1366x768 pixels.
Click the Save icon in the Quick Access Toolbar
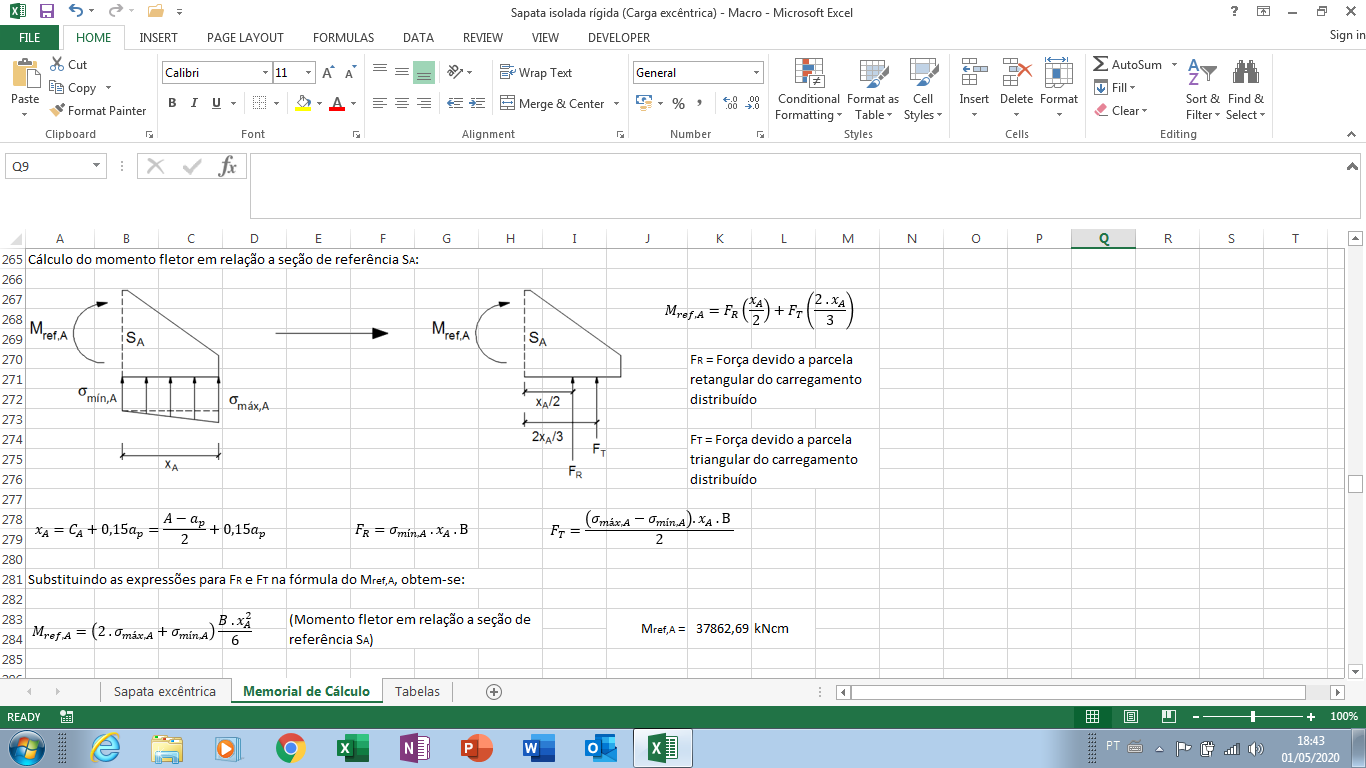47,12
